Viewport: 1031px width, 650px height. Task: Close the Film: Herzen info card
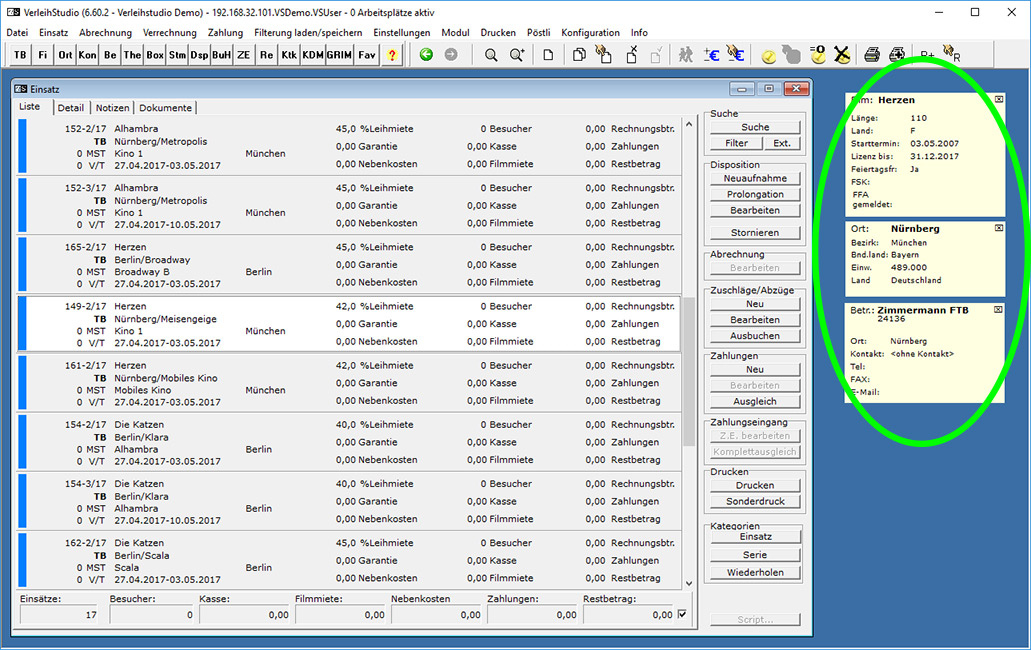999,99
